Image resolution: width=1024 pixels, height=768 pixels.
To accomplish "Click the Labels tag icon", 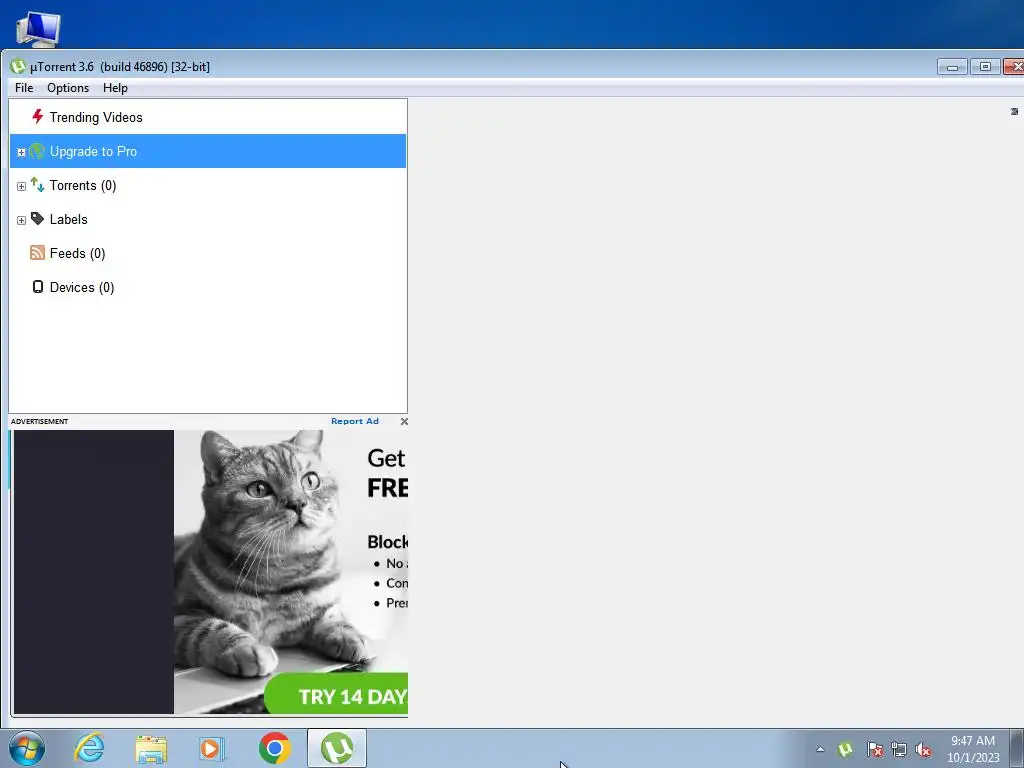I will [x=37, y=219].
